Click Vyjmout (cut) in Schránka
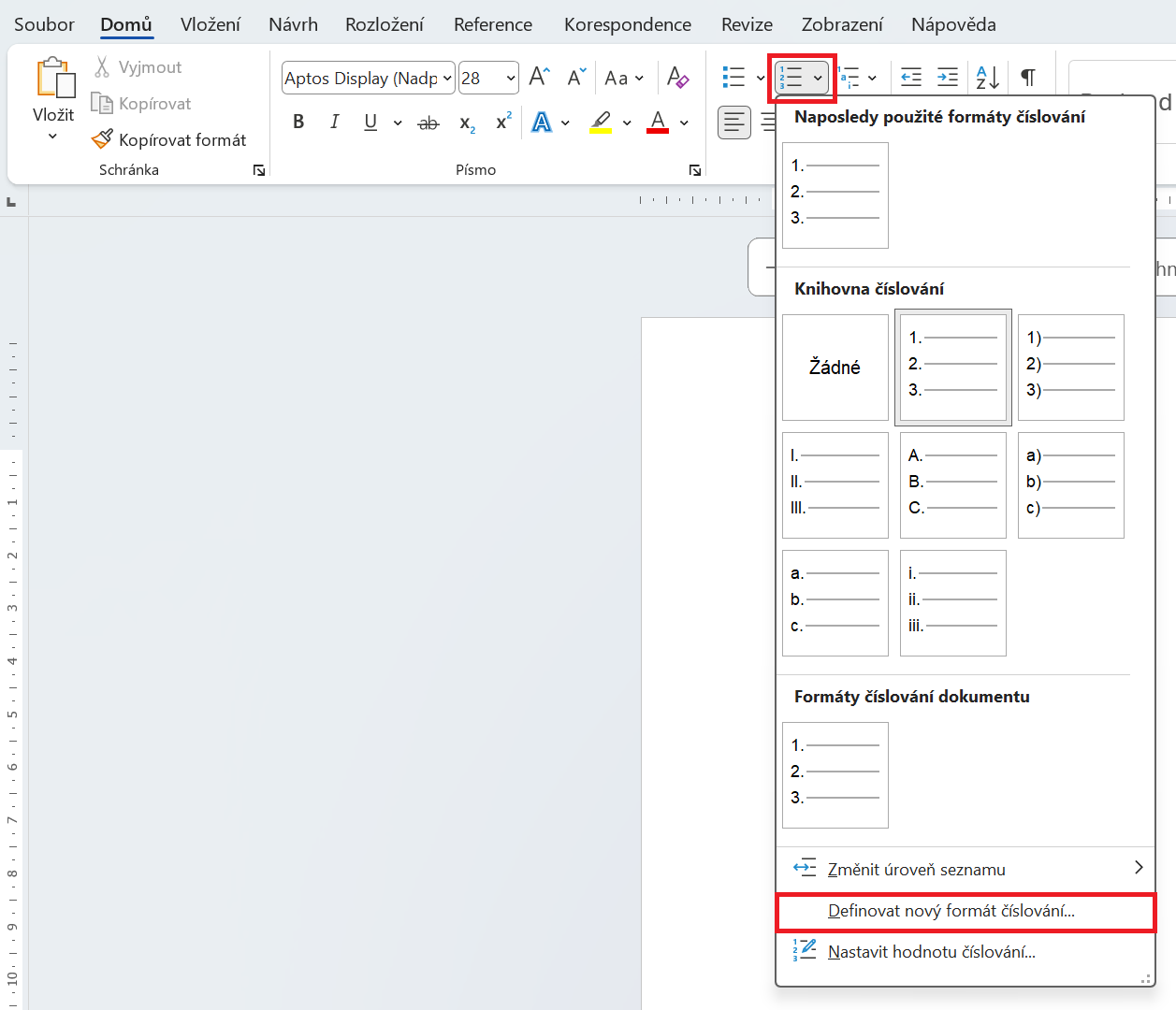1176x1010 pixels. (x=138, y=67)
